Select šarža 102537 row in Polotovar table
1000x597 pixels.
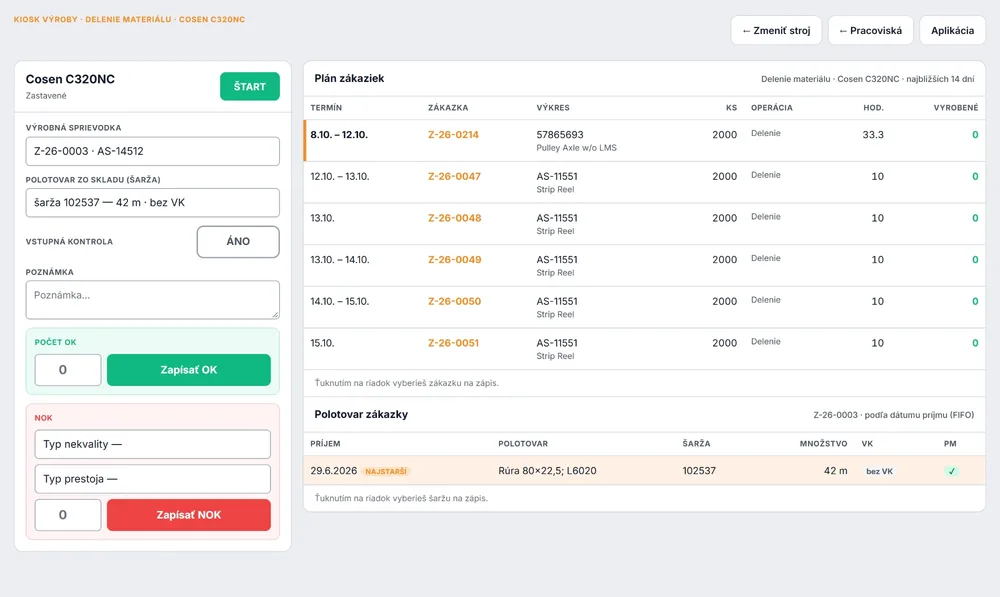click(645, 471)
